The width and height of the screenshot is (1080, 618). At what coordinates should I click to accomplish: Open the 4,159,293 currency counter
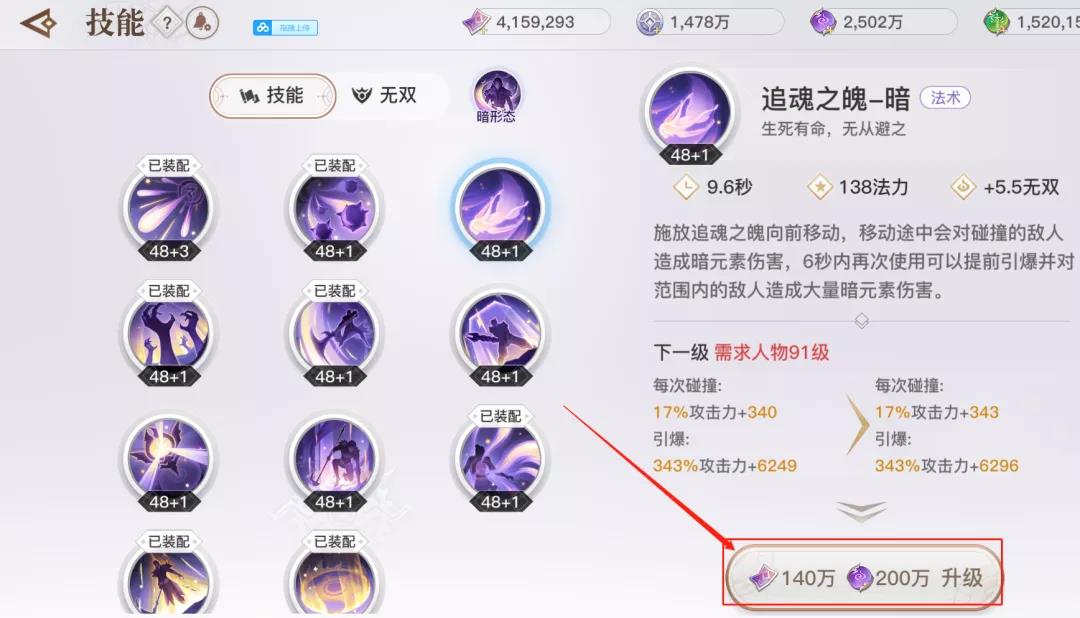point(536,23)
